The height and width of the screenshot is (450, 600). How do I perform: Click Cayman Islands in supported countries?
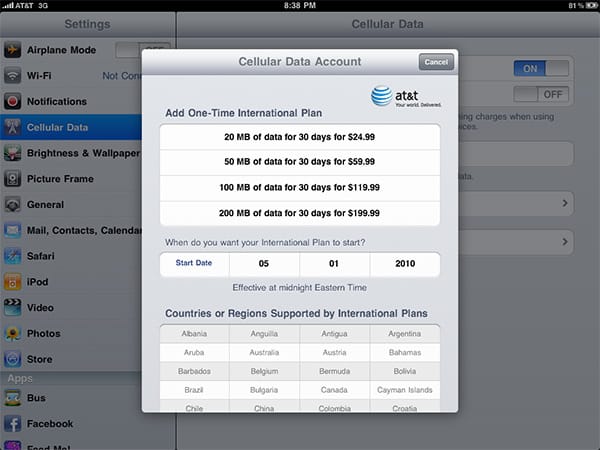click(x=405, y=390)
